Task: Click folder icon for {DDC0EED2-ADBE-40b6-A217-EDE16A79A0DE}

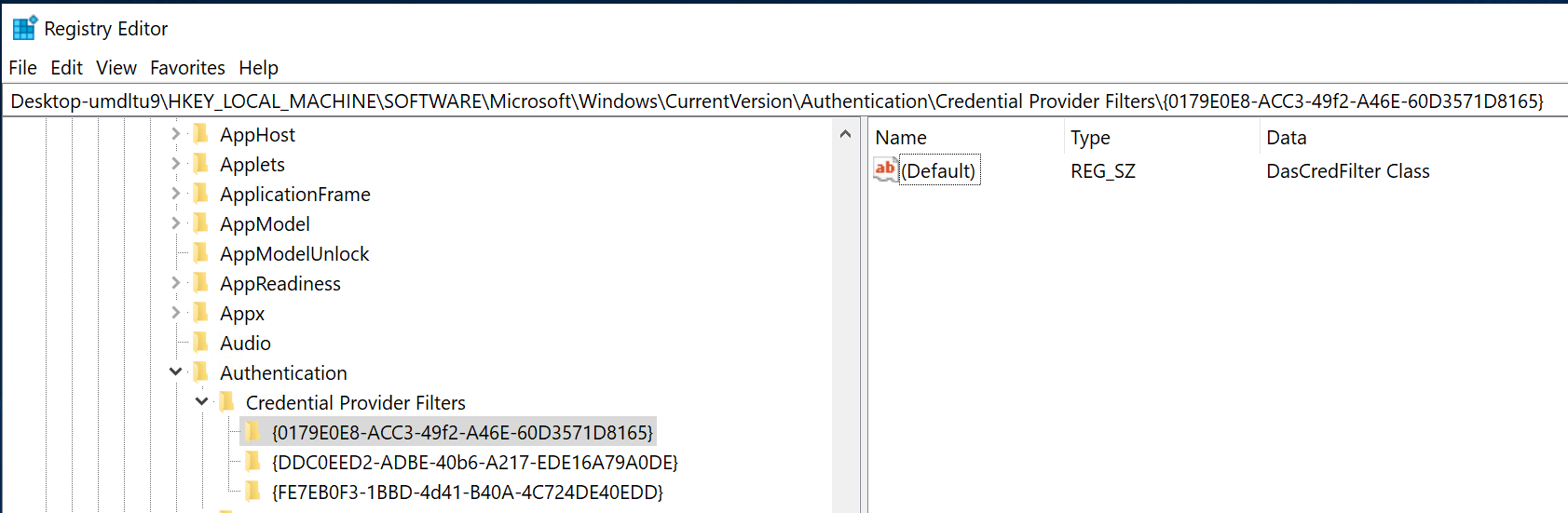Action: (252, 462)
